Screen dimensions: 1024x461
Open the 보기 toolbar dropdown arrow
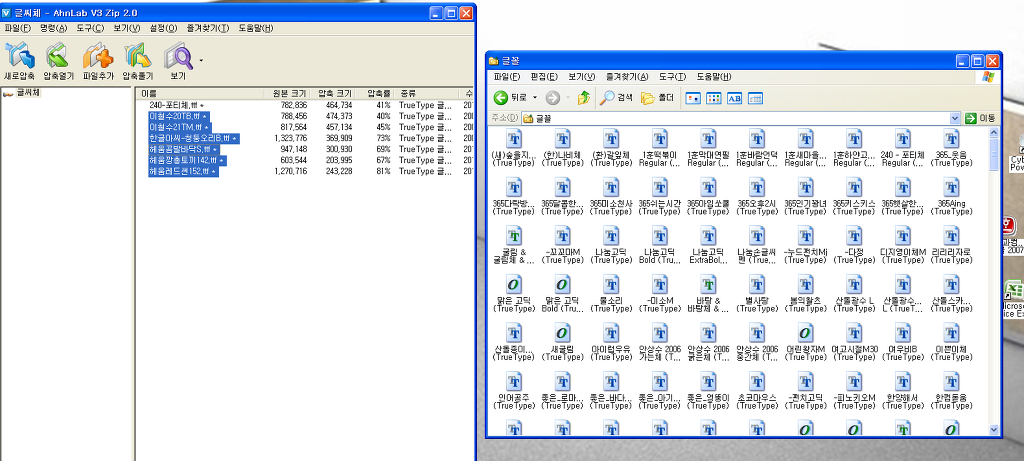[201, 60]
